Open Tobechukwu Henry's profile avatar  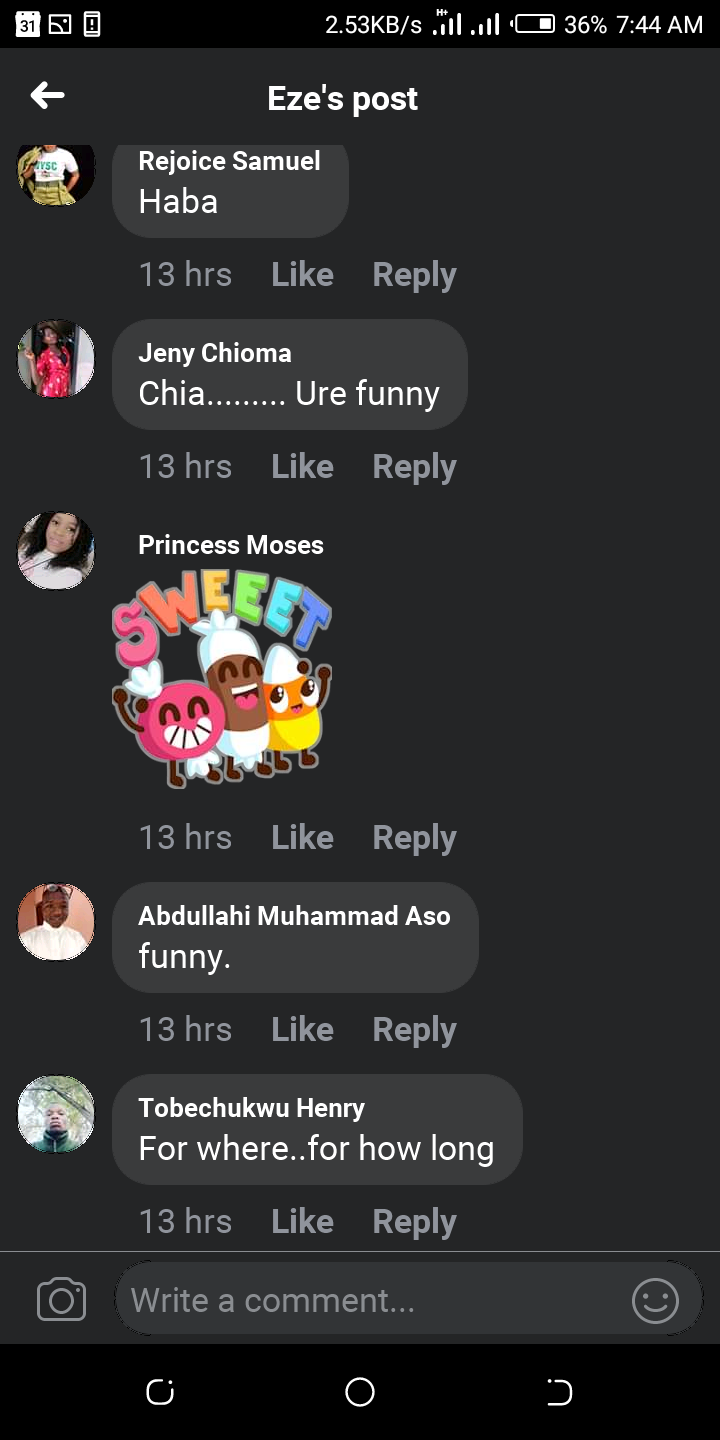pyautogui.click(x=56, y=1113)
